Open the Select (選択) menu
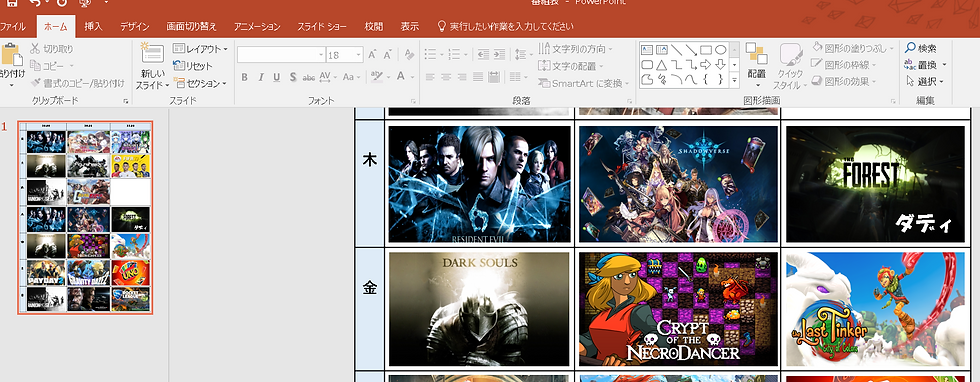 924,81
